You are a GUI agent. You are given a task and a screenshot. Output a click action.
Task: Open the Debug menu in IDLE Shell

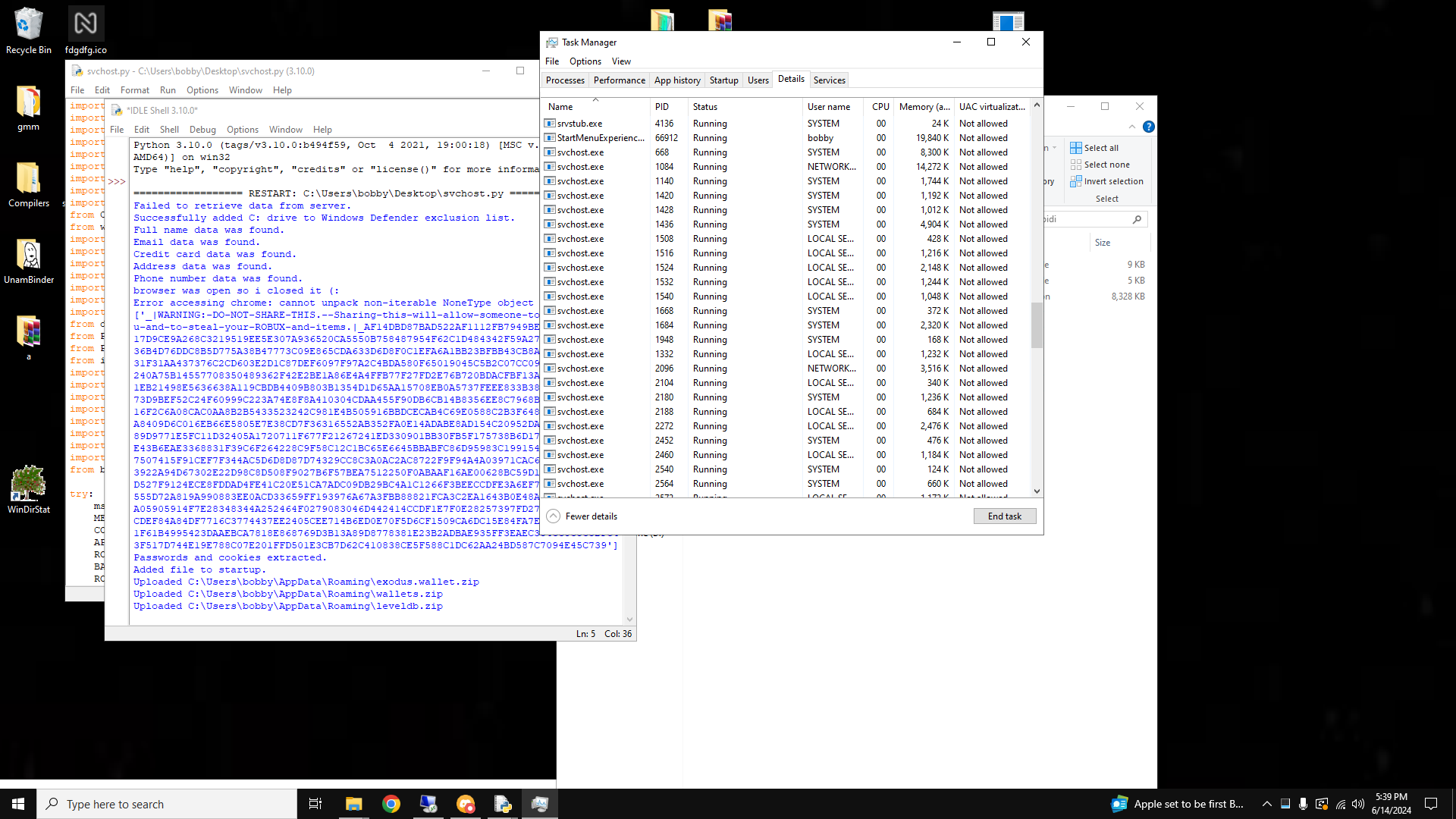(x=202, y=130)
